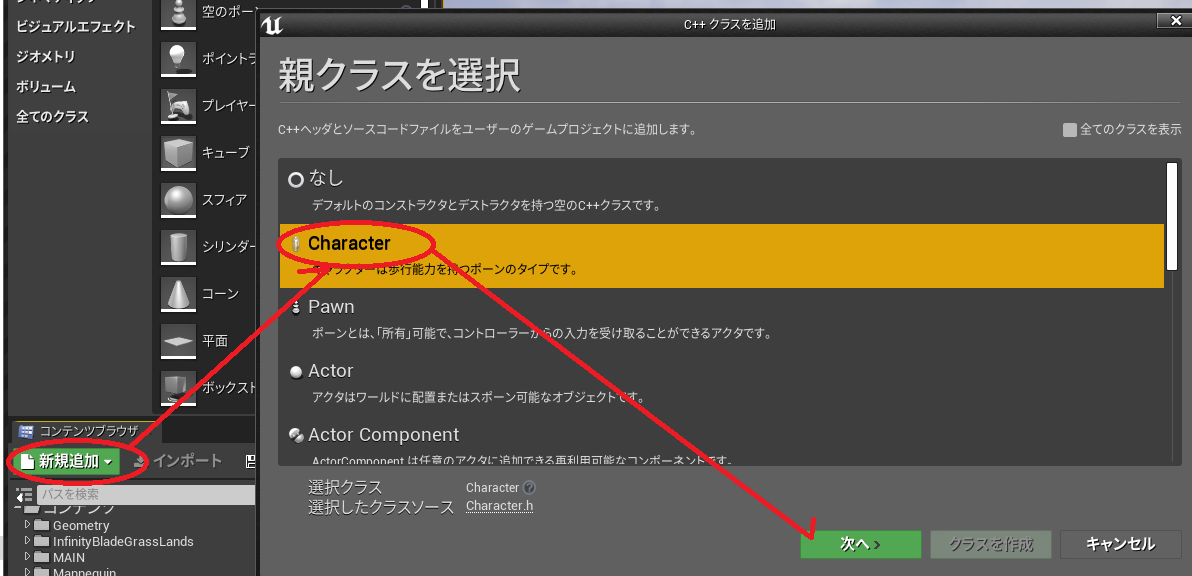This screenshot has width=1192, height=576.
Task: Click the 選択クラス value "Character"
Action: 493,488
